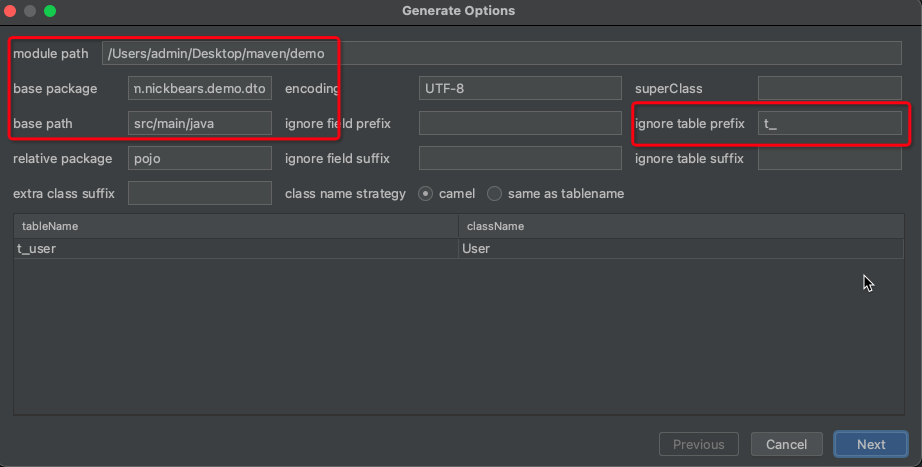The height and width of the screenshot is (467, 922).
Task: Click the superClass input field
Action: click(830, 88)
